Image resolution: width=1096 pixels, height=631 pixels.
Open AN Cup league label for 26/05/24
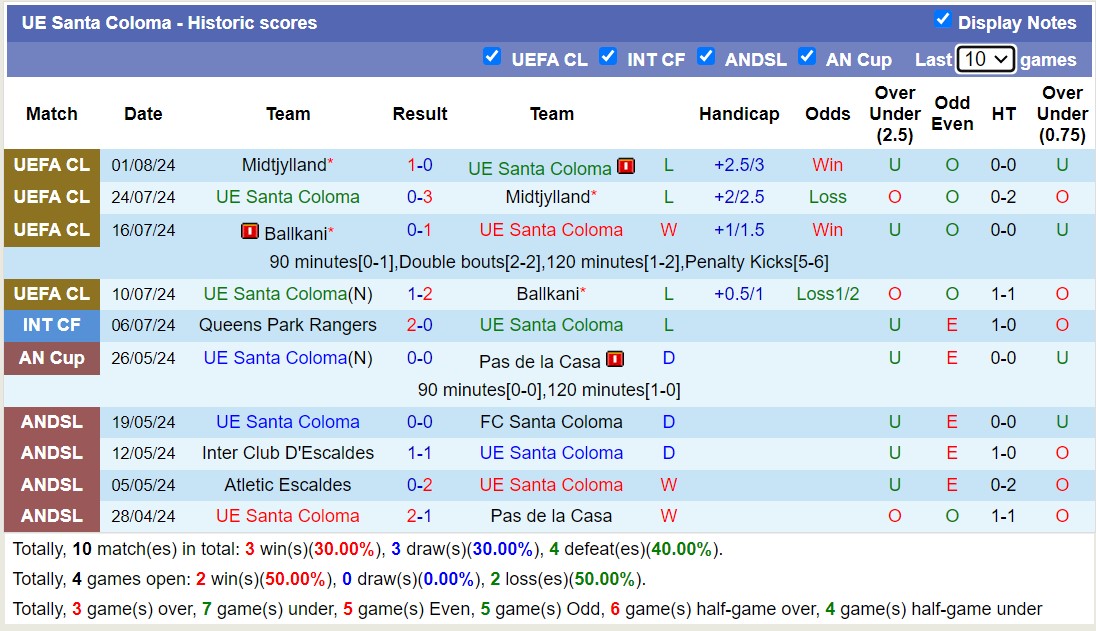pos(52,358)
